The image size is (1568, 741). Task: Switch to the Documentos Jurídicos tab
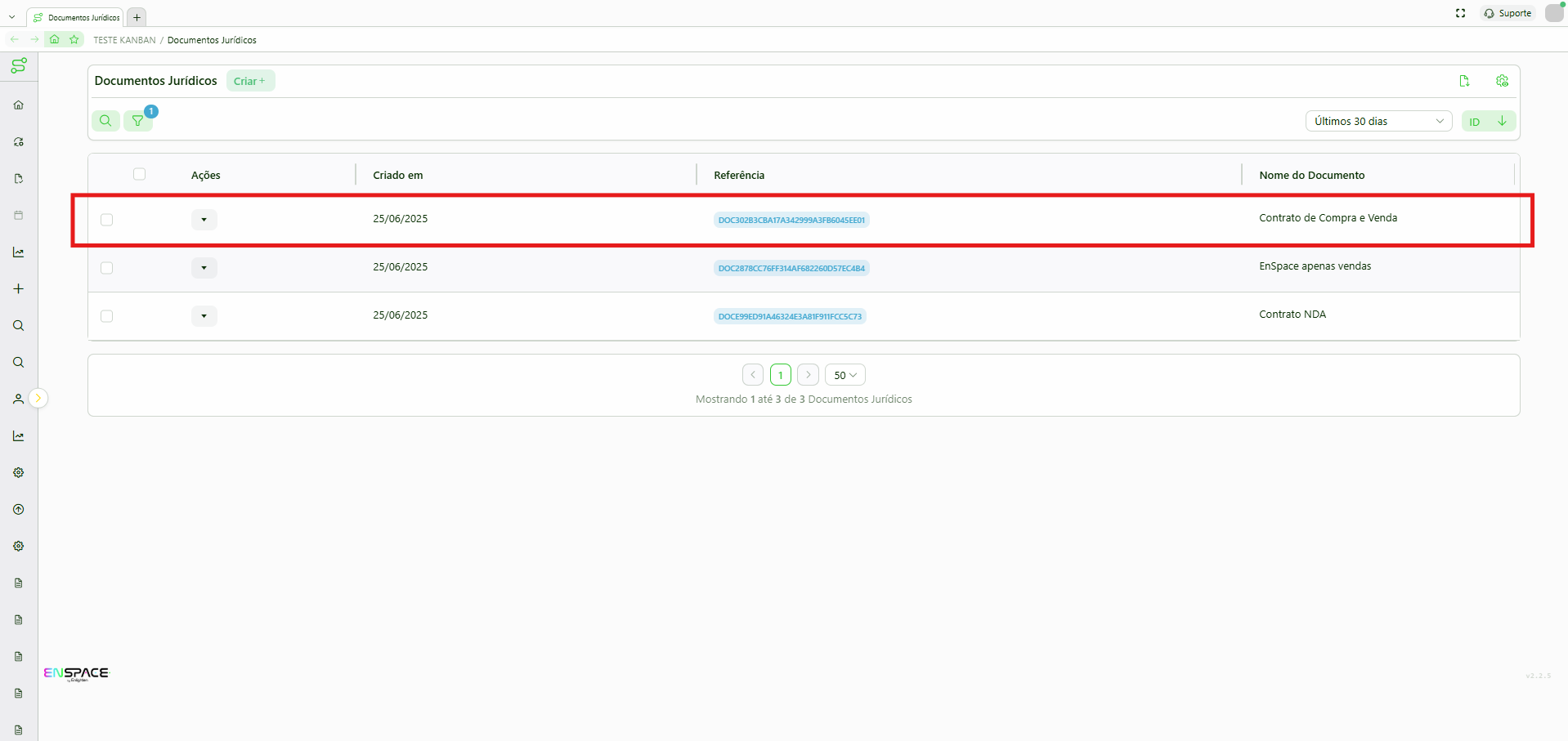(x=76, y=17)
